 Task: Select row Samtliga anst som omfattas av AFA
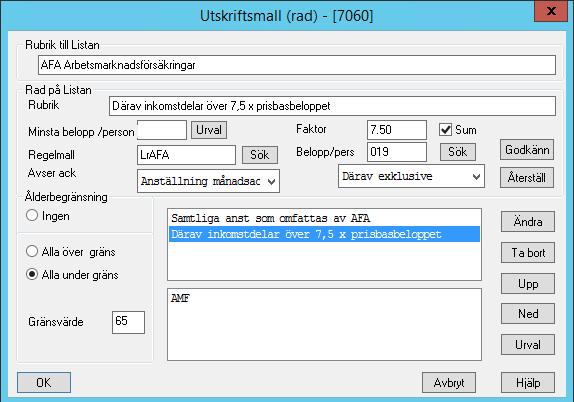(x=324, y=218)
